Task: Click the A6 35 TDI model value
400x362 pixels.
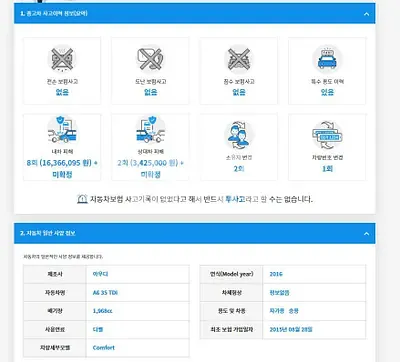Action: pyautogui.click(x=105, y=293)
